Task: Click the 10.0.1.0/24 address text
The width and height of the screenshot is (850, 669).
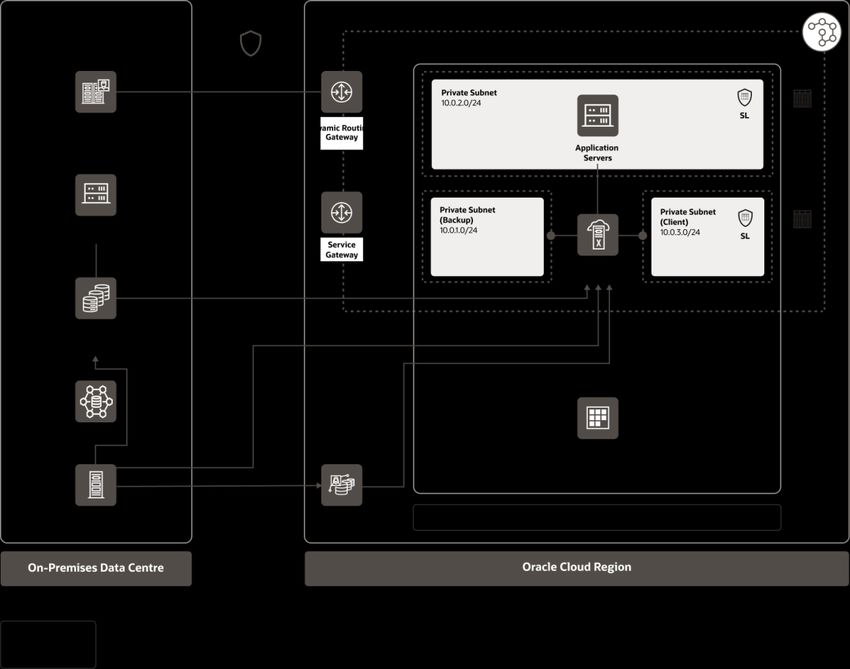Action: (459, 230)
